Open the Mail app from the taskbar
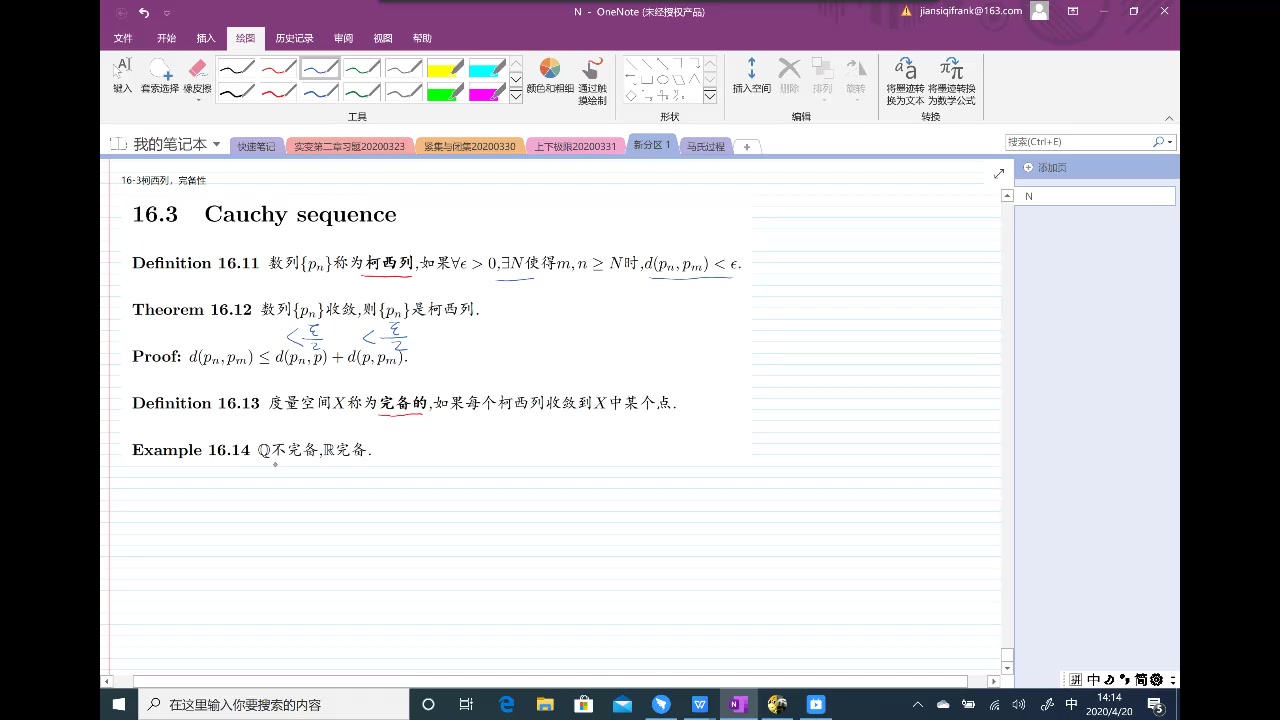 click(622, 704)
